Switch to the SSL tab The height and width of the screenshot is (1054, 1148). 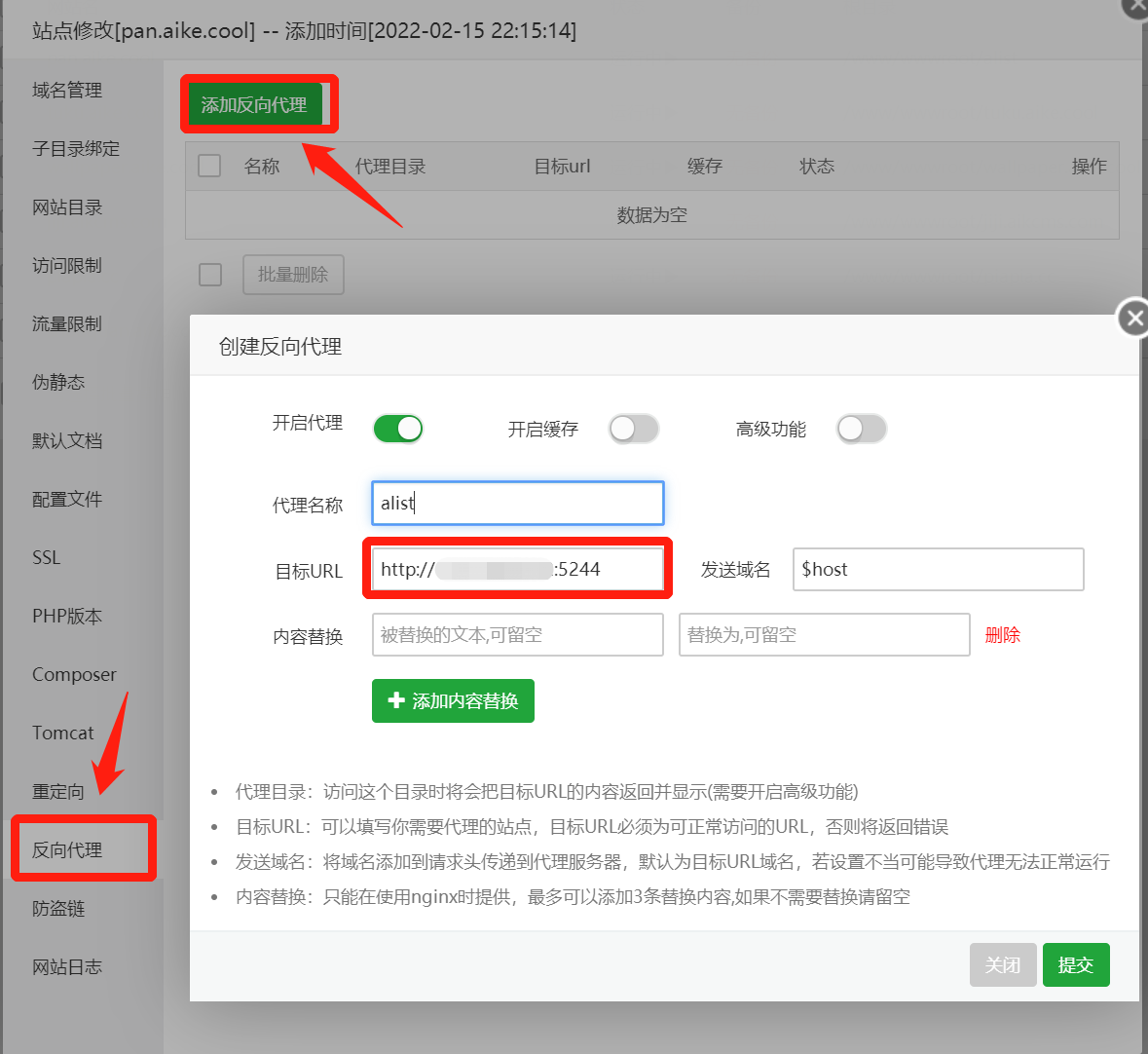coord(47,557)
